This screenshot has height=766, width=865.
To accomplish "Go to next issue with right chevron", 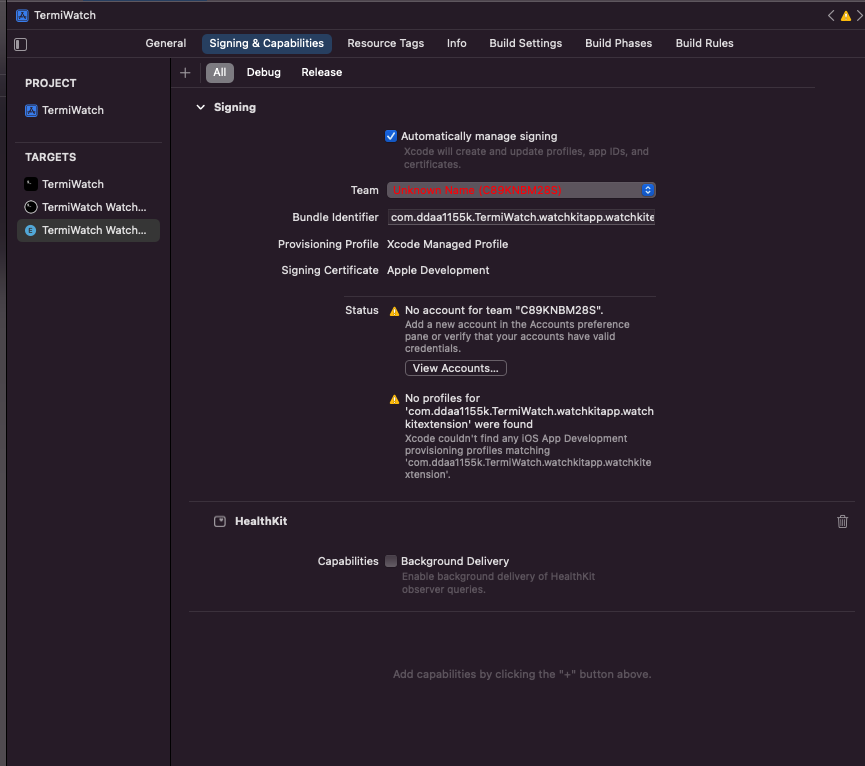I will (859, 16).
